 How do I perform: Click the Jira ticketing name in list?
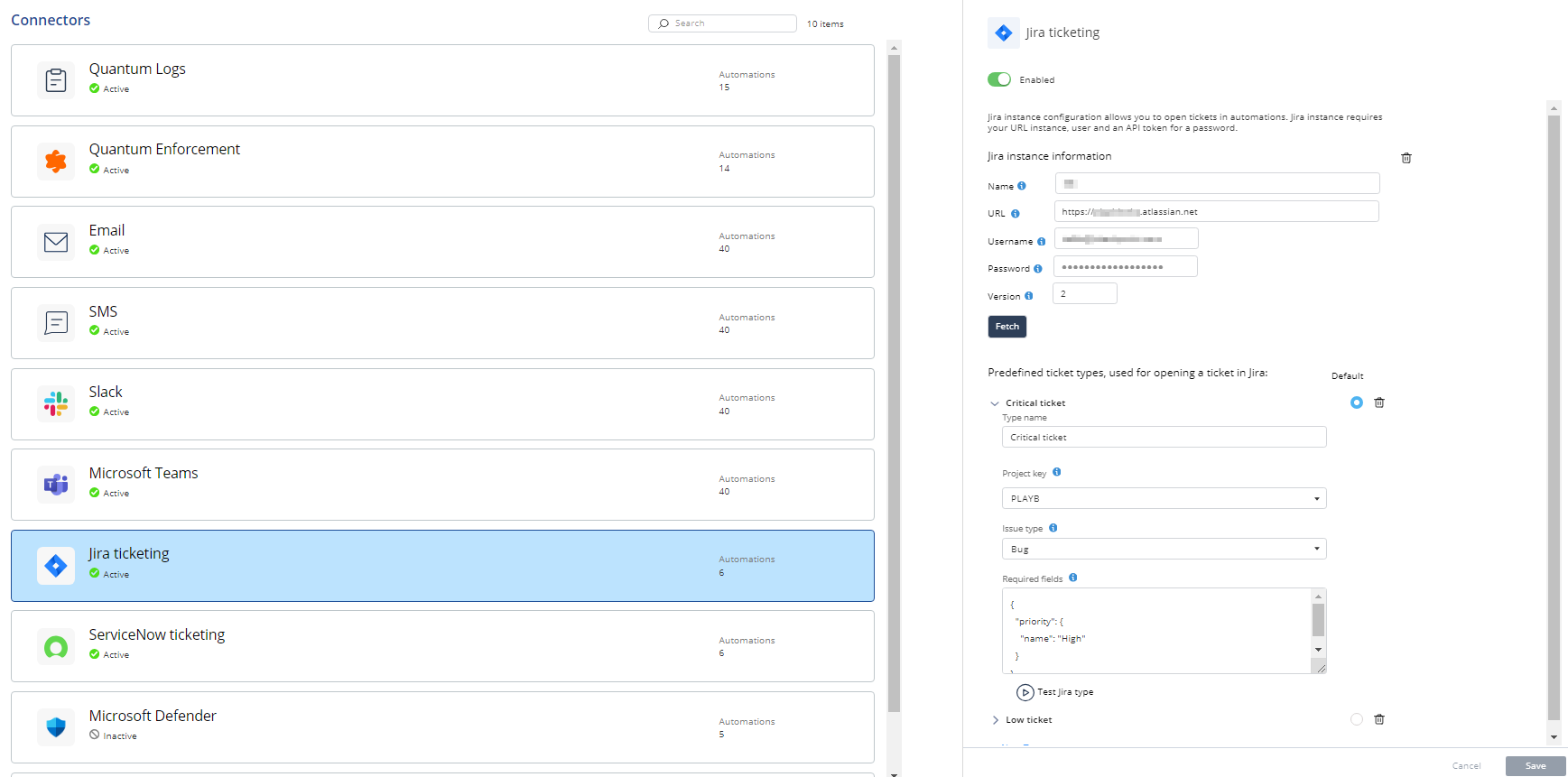coord(129,553)
